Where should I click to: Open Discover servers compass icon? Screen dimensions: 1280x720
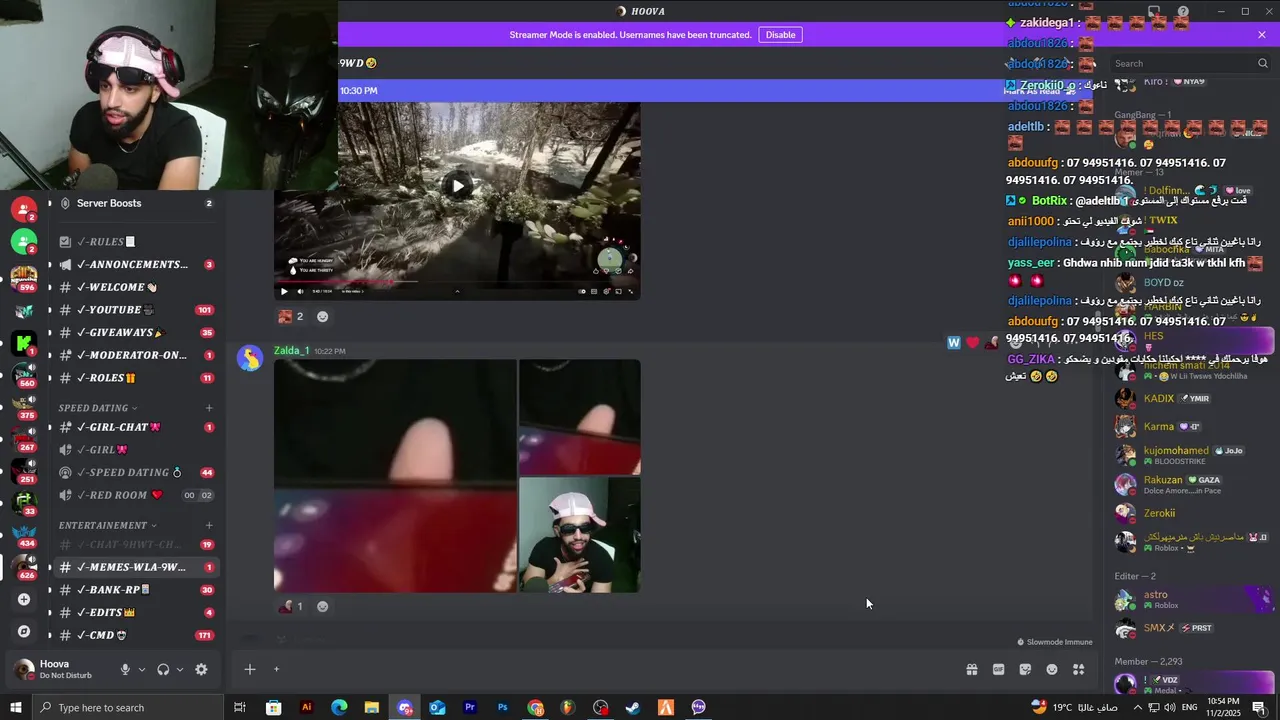[24, 631]
